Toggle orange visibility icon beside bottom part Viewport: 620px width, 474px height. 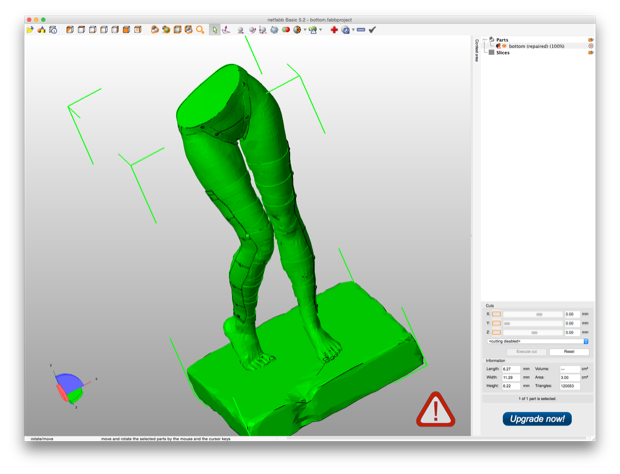point(505,46)
